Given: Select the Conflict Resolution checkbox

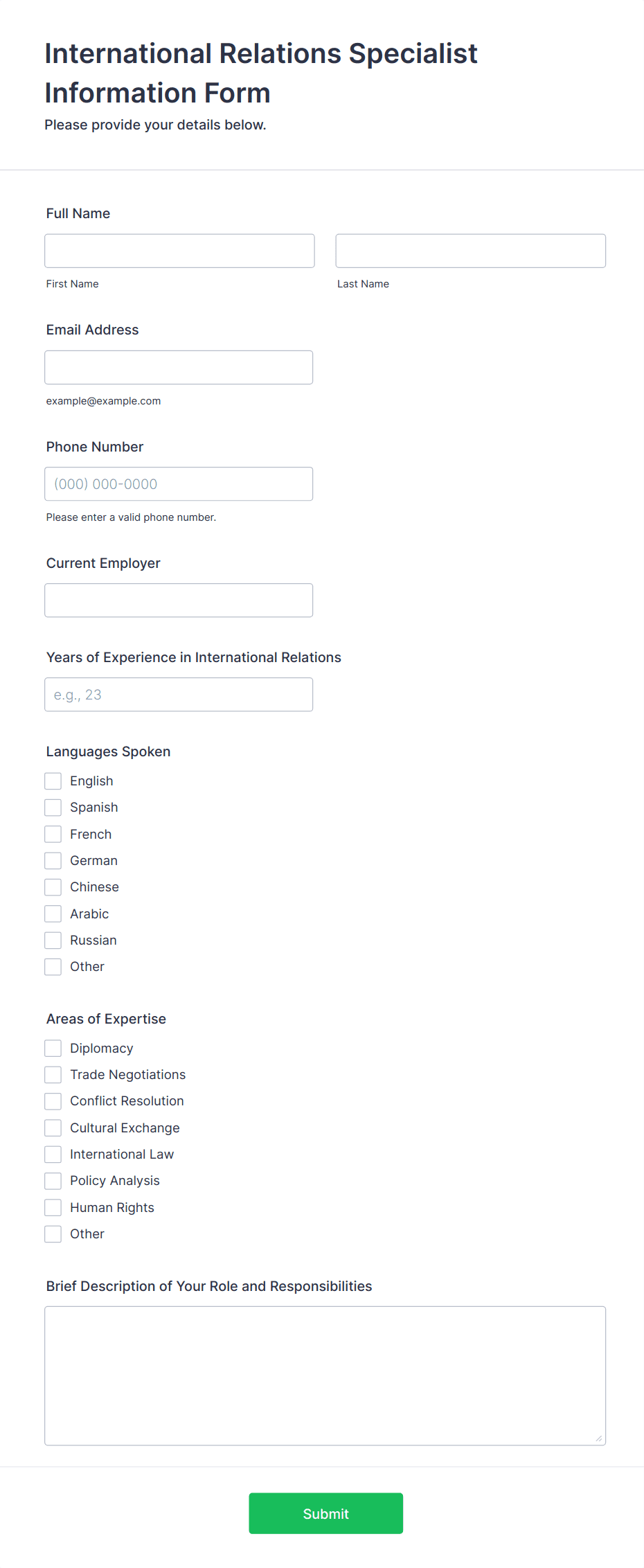Looking at the screenshot, I should tap(53, 1101).
